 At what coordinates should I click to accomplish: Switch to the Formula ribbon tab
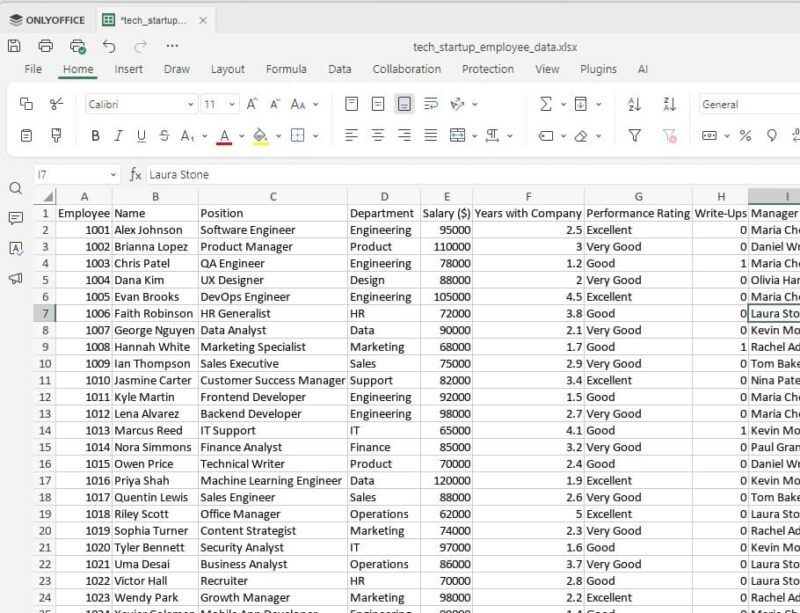[x=286, y=69]
